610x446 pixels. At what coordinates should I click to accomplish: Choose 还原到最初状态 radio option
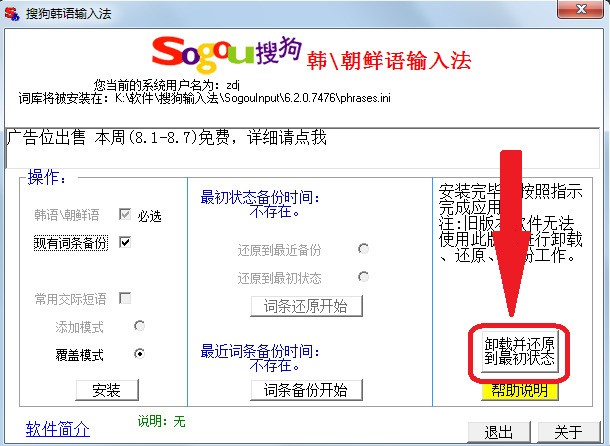(x=363, y=277)
